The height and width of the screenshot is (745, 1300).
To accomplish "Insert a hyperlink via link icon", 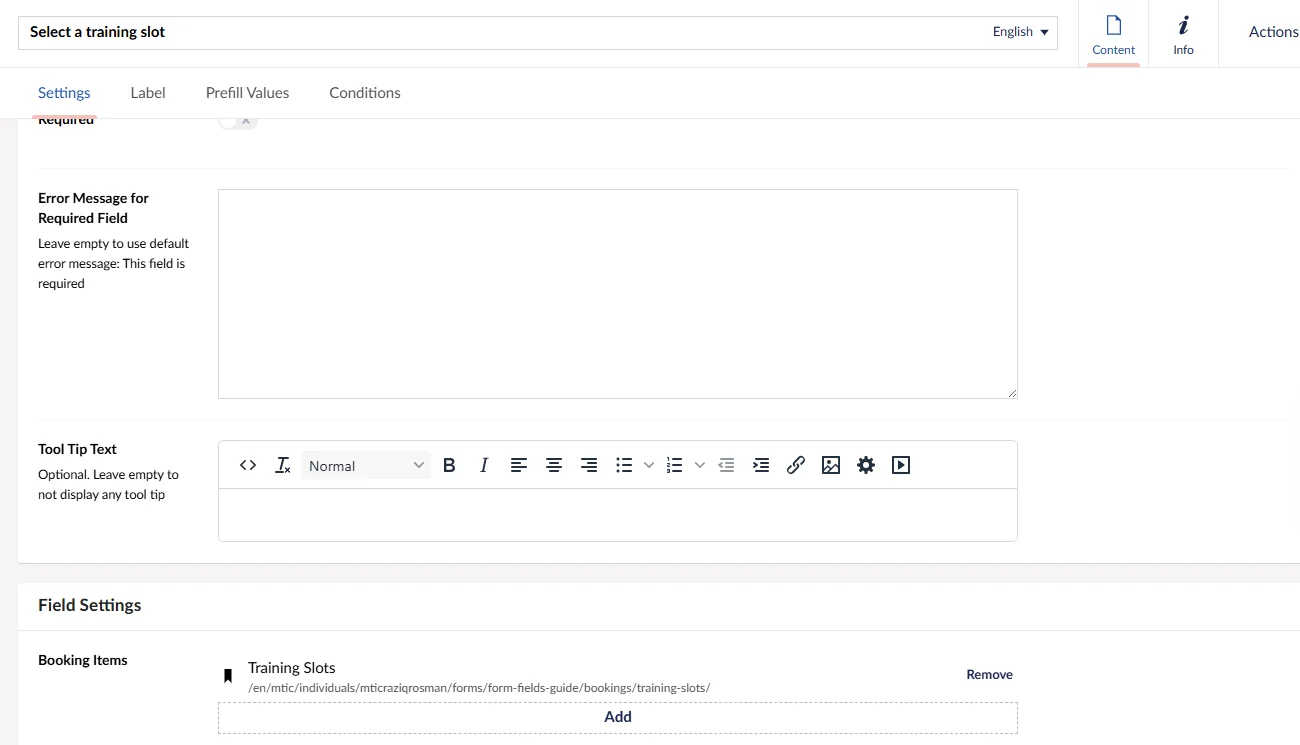I will pyautogui.click(x=795, y=465).
